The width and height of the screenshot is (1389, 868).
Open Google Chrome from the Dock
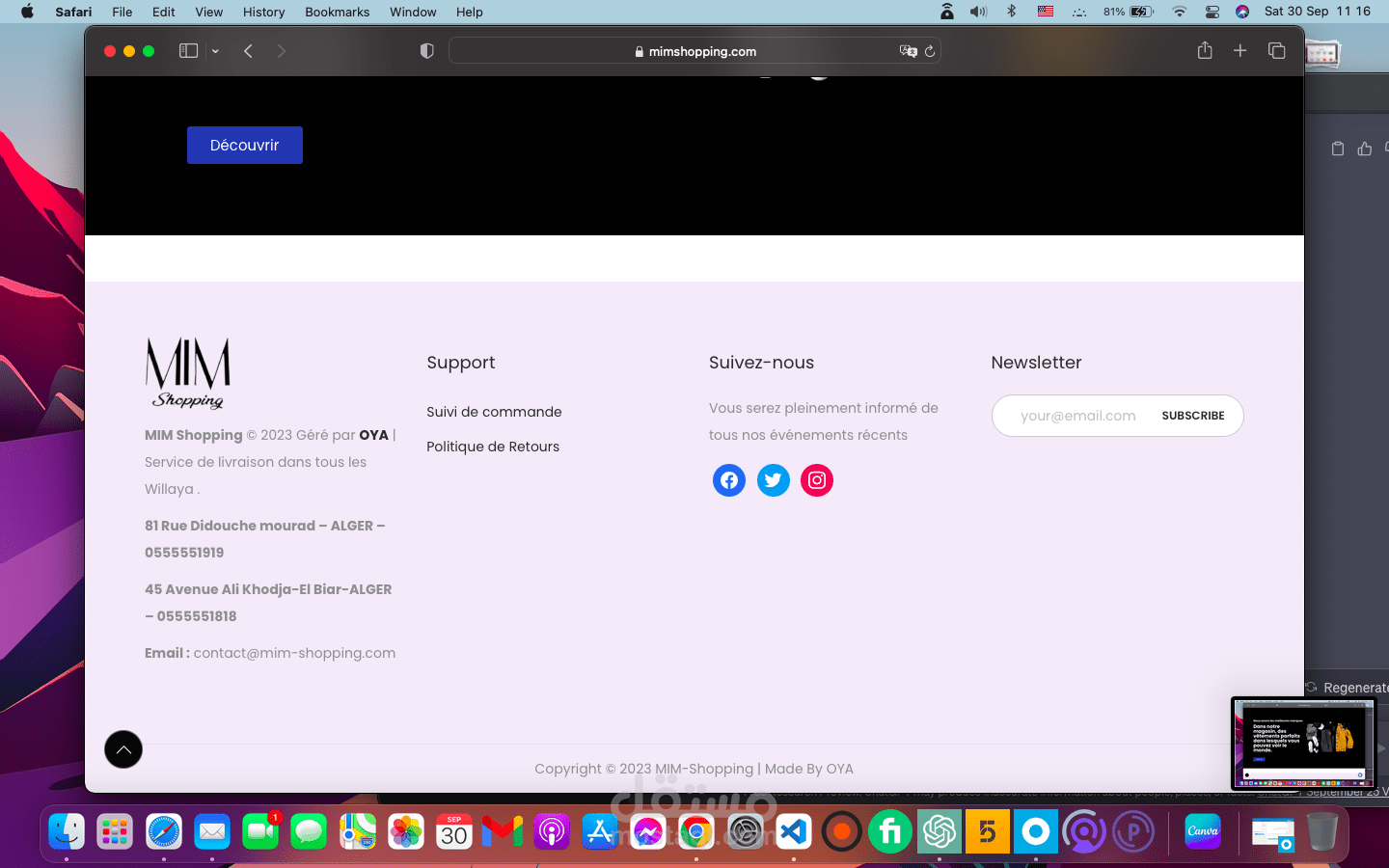tap(696, 831)
